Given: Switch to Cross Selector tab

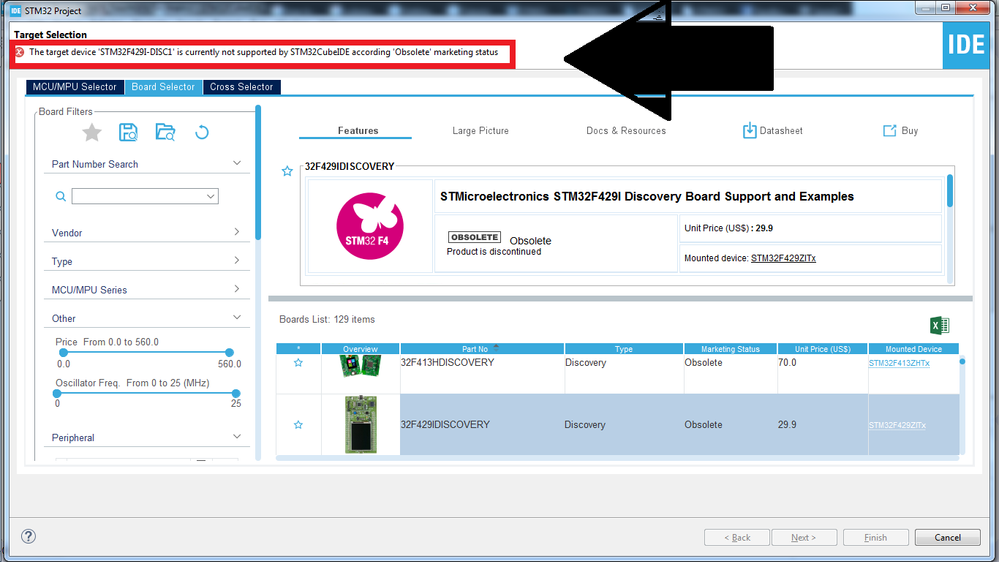Looking at the screenshot, I should point(241,87).
